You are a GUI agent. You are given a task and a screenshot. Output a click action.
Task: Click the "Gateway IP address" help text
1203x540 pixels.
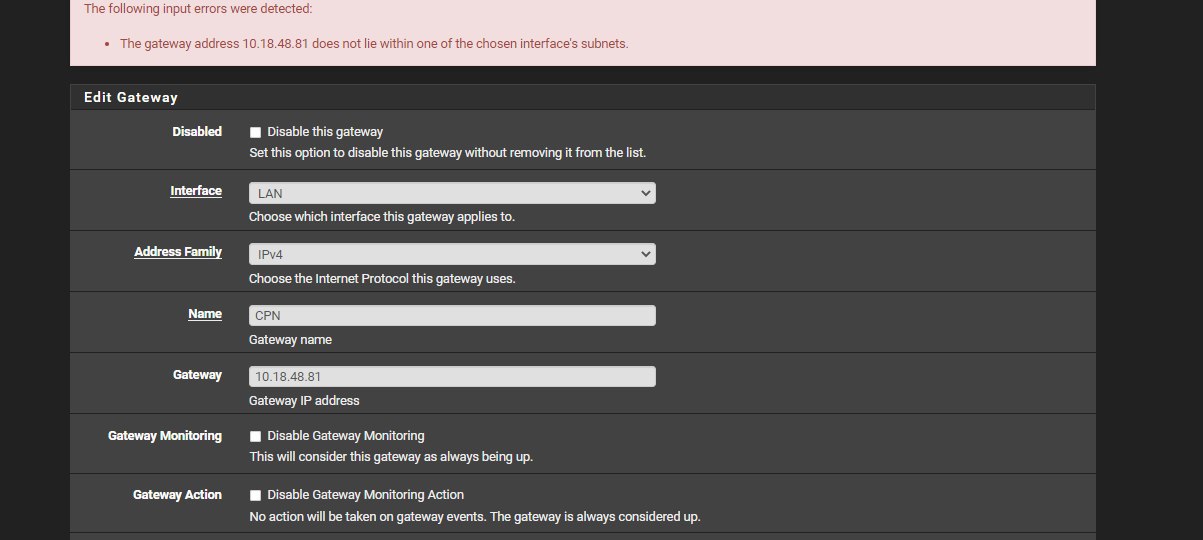pos(304,400)
